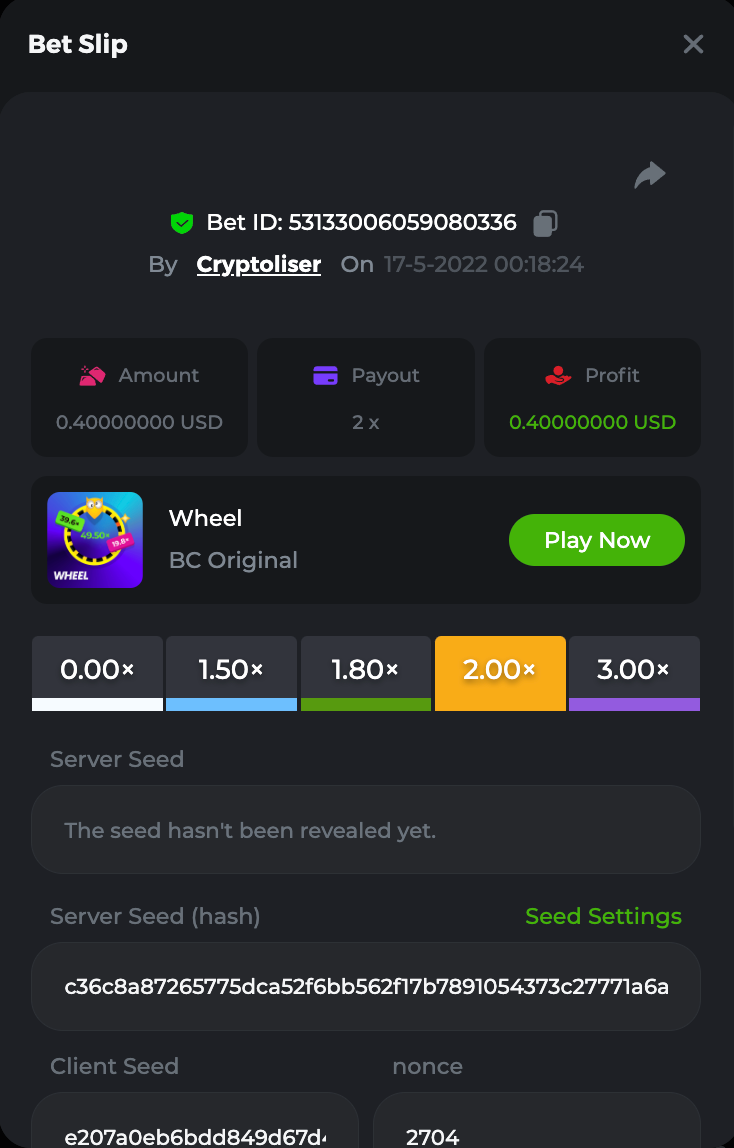This screenshot has height=1148, width=734.
Task: Open Seed Settings
Action: tap(603, 917)
